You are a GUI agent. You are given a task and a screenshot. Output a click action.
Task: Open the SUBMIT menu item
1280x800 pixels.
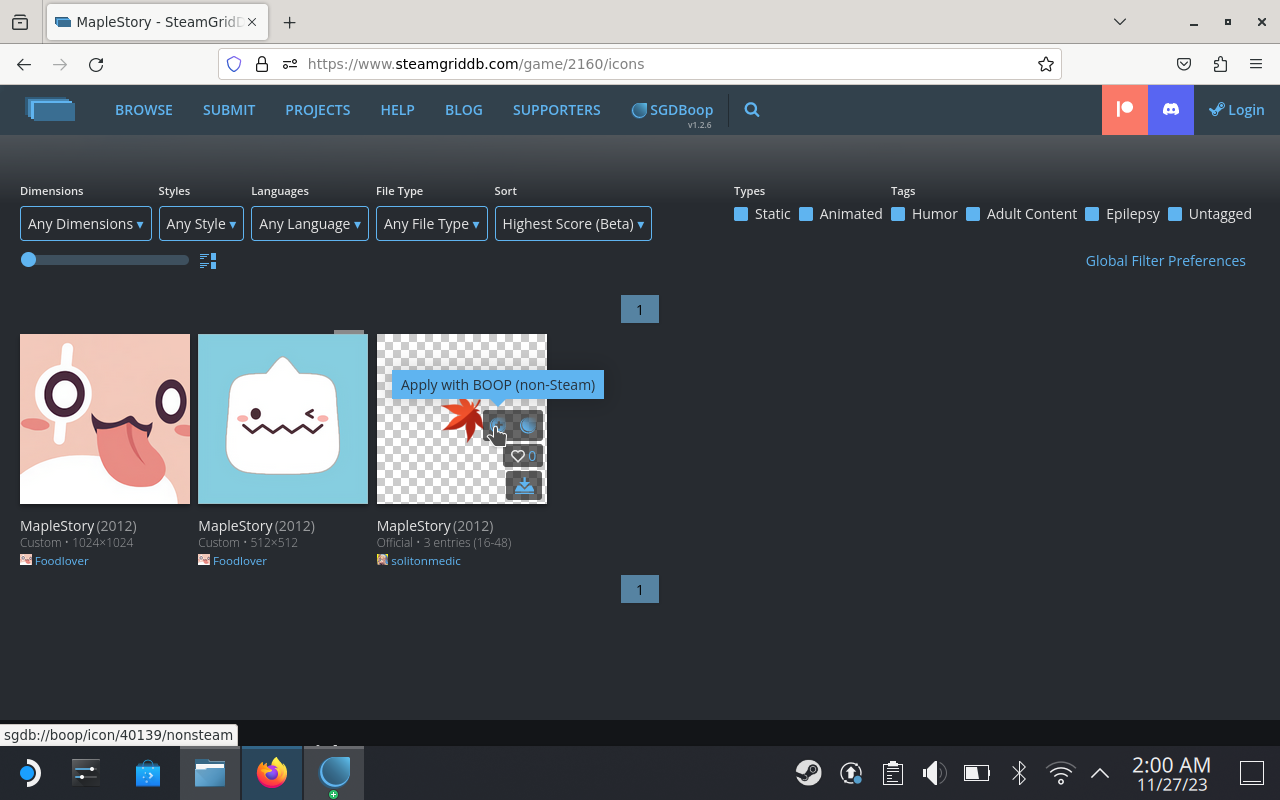pyautogui.click(x=229, y=110)
